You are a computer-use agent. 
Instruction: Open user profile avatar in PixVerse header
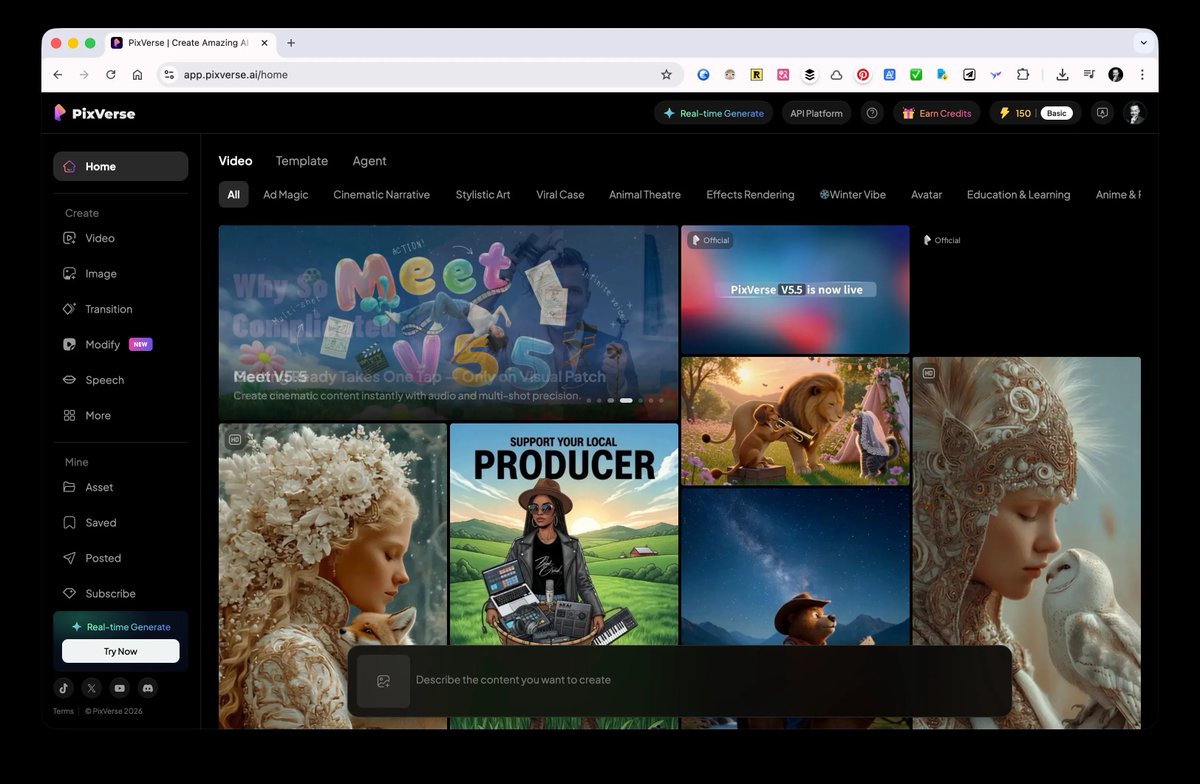[1134, 113]
